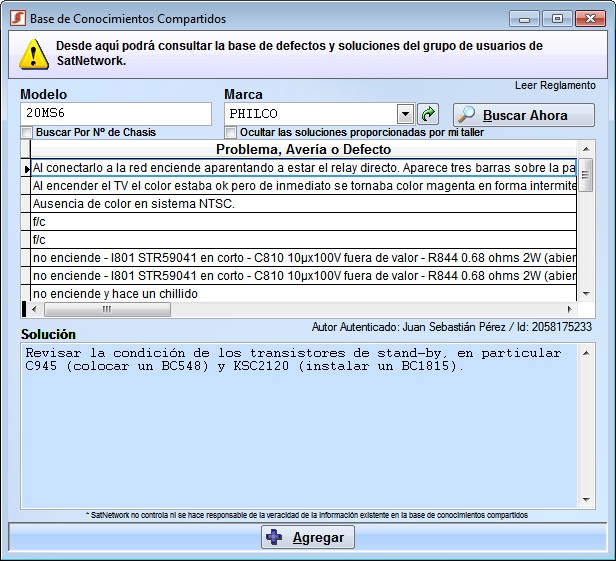
Task: Click the 'Autor Autenticado: Juan Sebastián Pérez' text
Action: (x=409, y=327)
